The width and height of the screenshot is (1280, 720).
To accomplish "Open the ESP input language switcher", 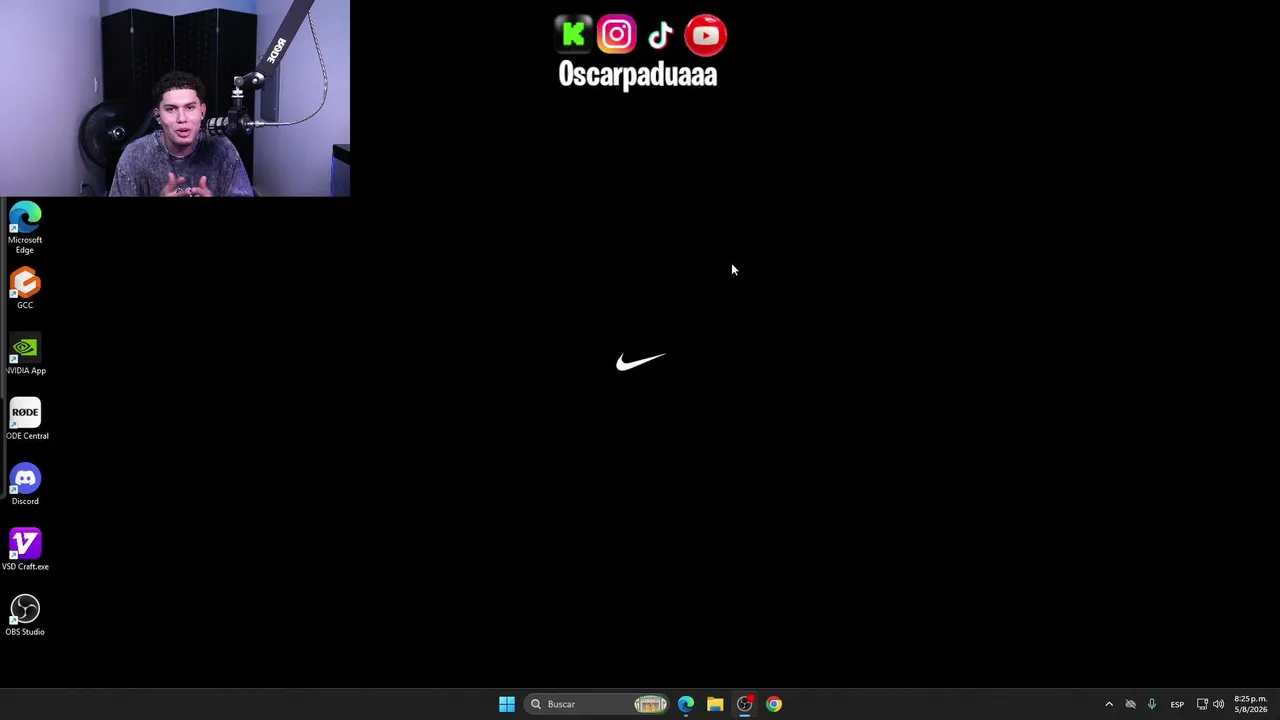I will click(x=1177, y=704).
